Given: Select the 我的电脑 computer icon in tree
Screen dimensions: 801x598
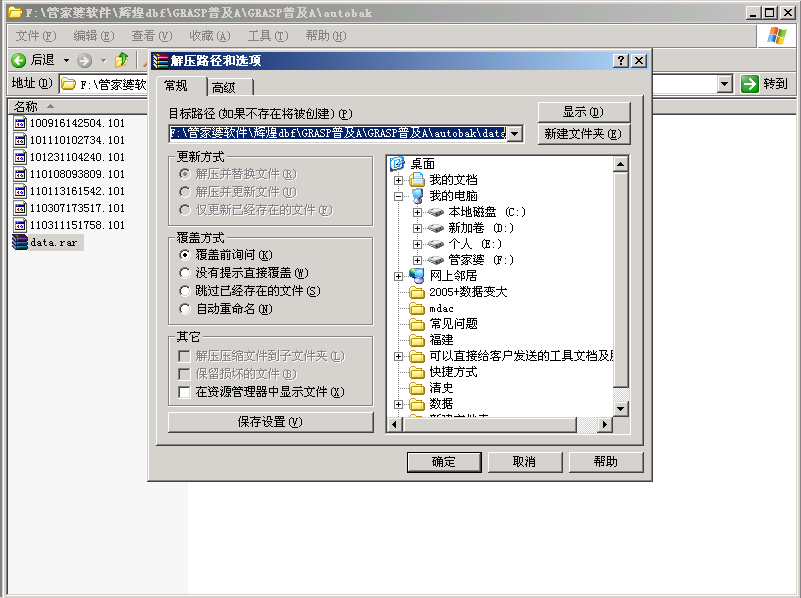Looking at the screenshot, I should tap(417, 196).
